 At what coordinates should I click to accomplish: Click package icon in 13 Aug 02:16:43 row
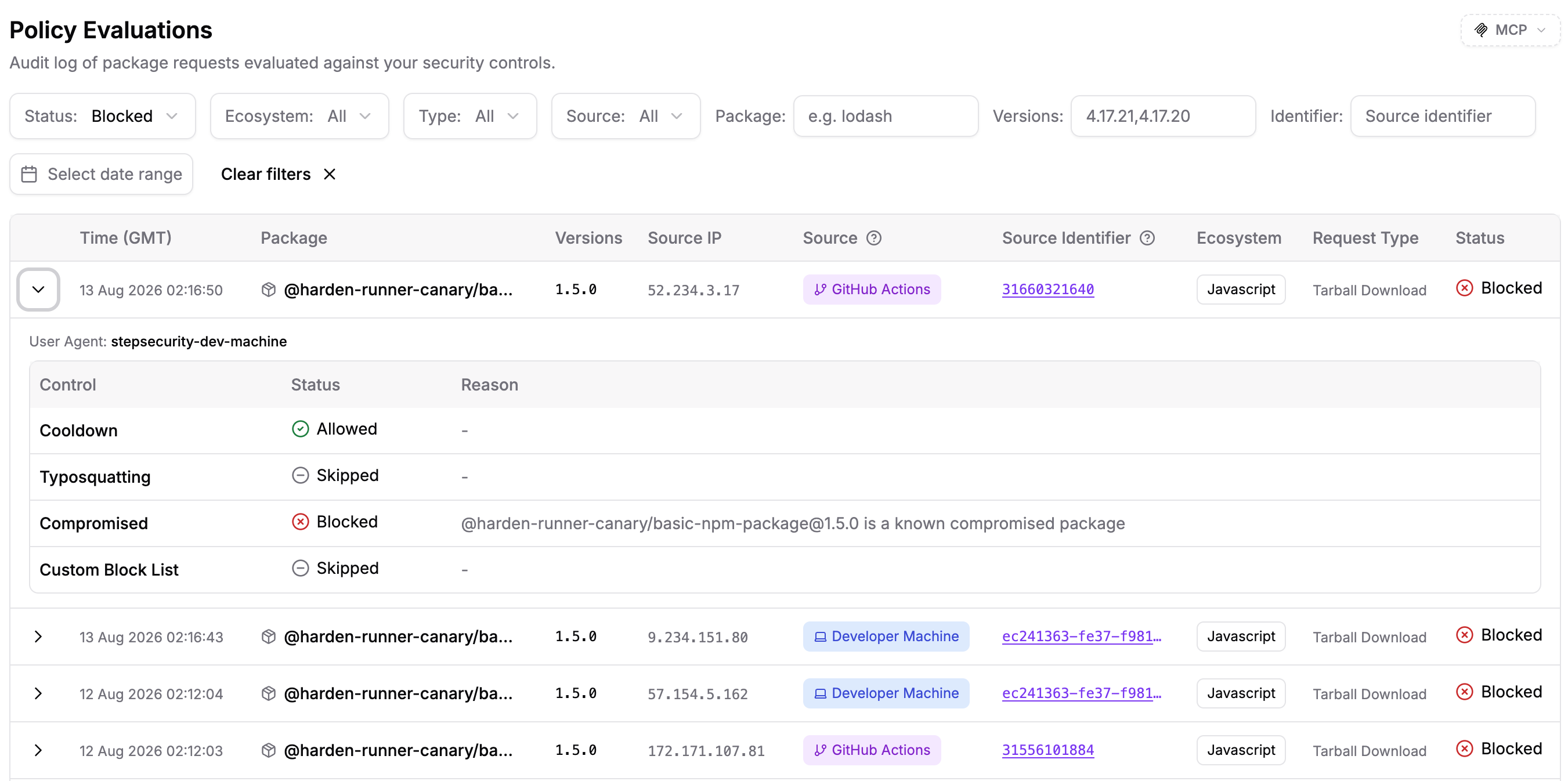point(269,637)
